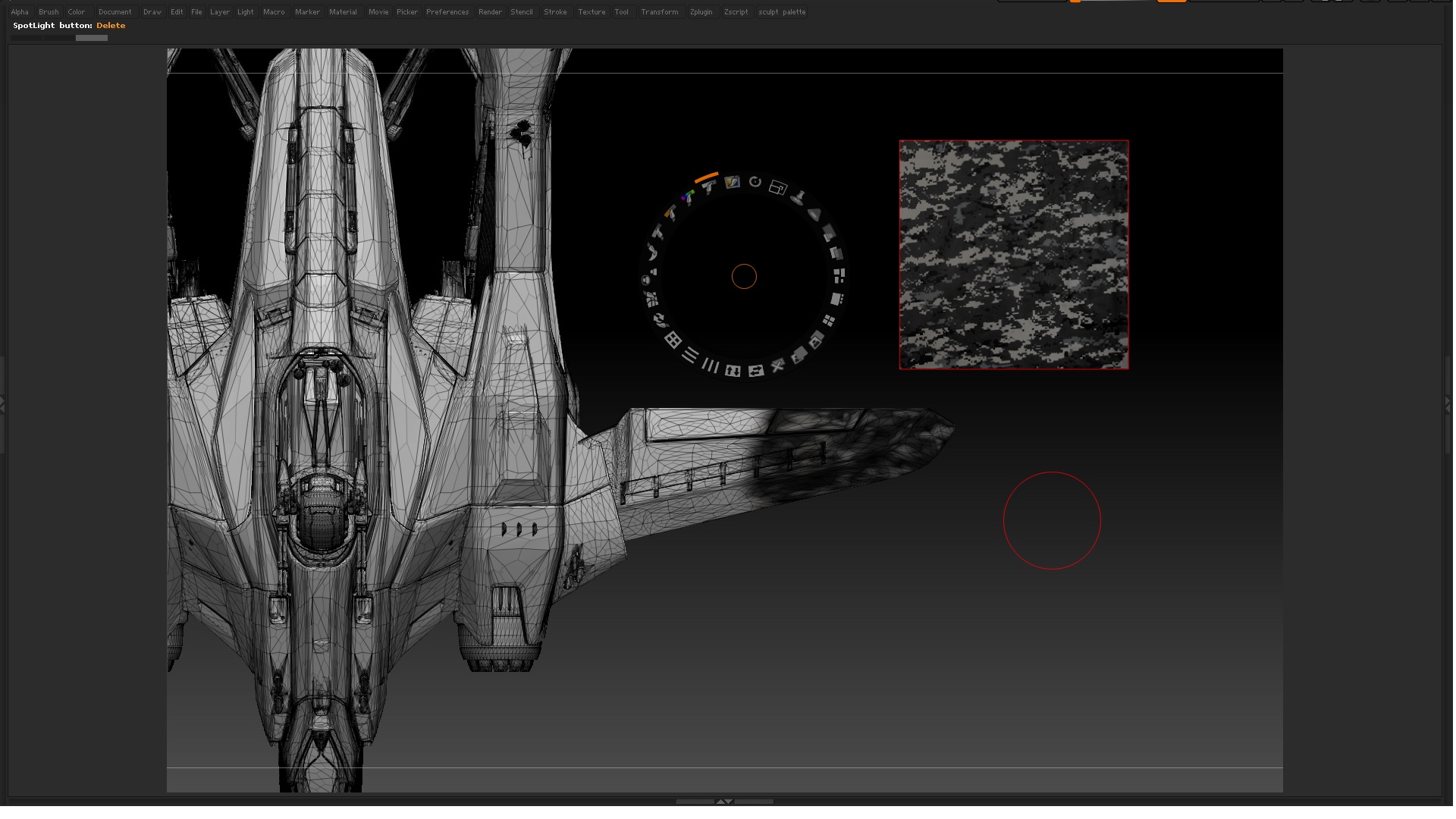Toggle the bottom tray divider arrows

pyautogui.click(x=724, y=801)
